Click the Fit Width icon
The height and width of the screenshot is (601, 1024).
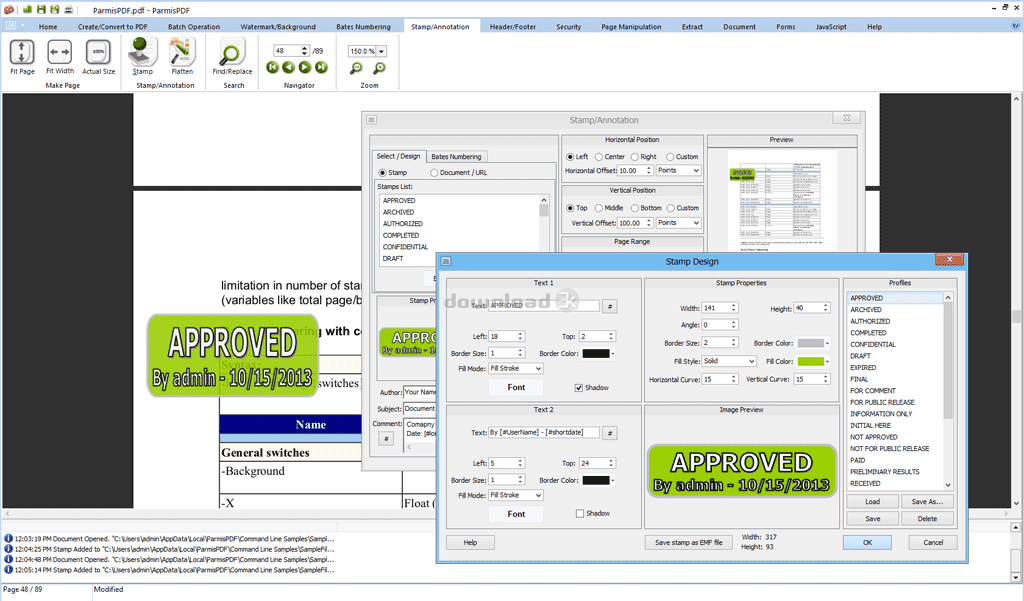[60, 53]
